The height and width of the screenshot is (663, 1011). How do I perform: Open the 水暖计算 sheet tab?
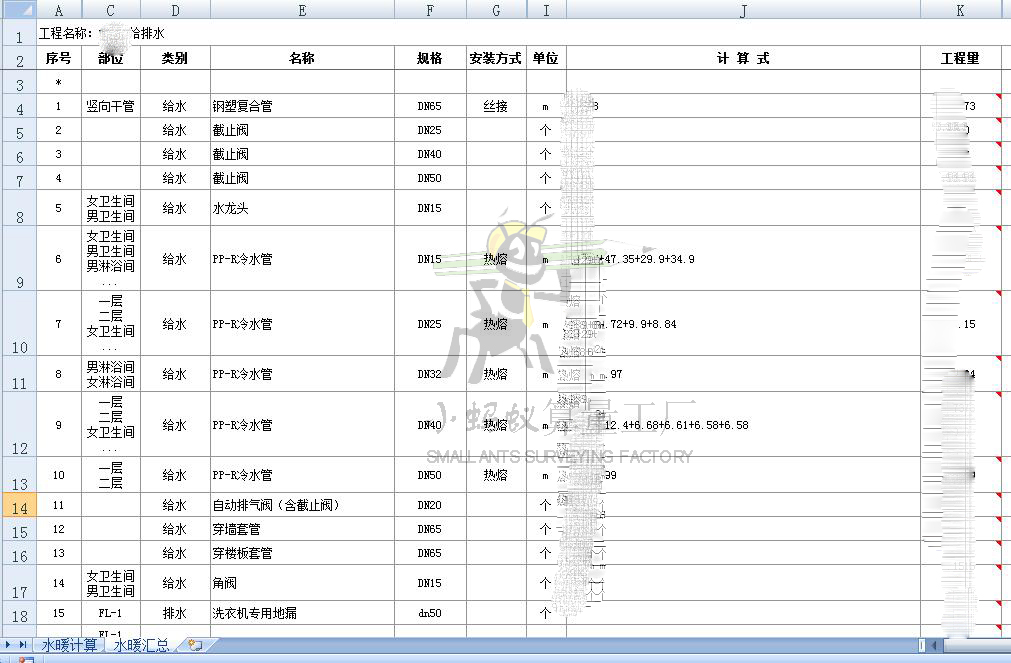tap(70, 645)
